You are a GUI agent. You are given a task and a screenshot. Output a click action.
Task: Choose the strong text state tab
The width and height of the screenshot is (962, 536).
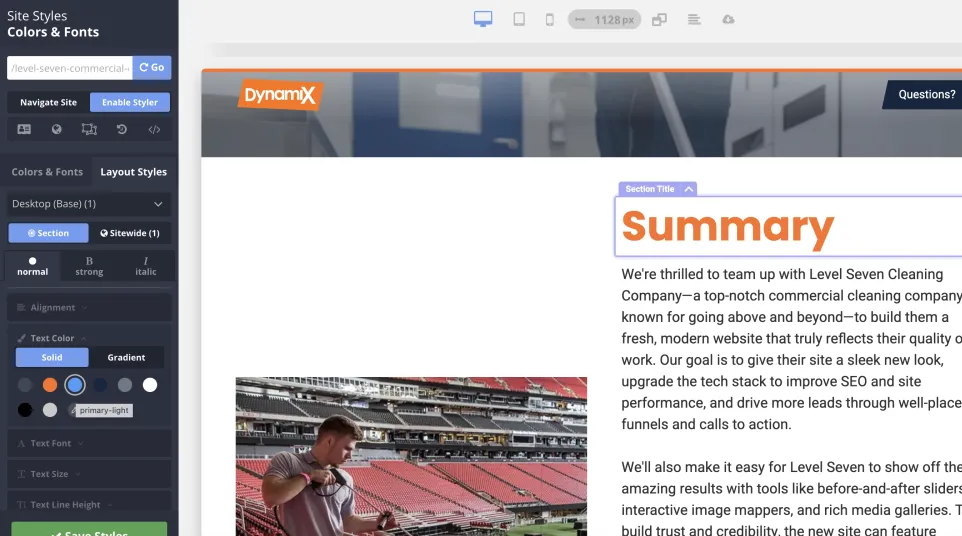89,266
